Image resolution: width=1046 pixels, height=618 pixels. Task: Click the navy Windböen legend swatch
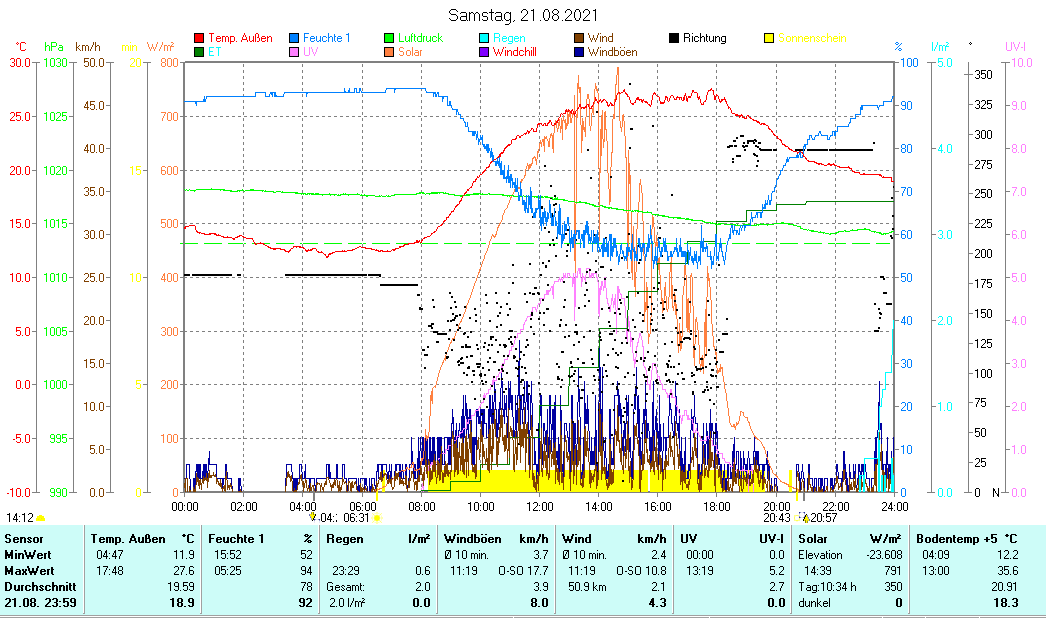pos(578,52)
